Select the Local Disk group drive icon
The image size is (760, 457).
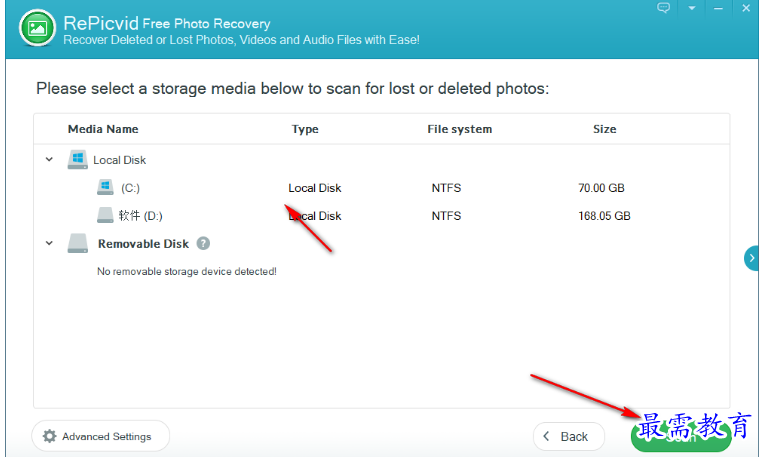78,159
